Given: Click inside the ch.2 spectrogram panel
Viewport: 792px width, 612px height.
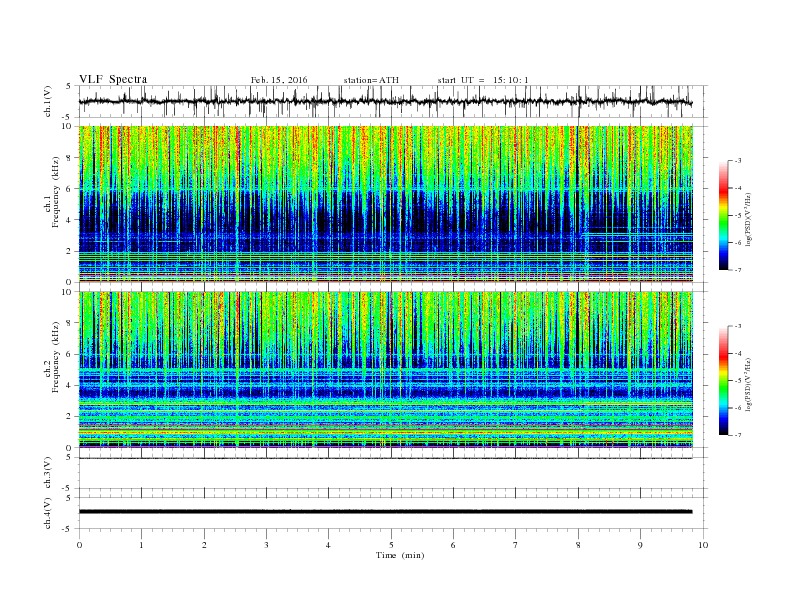Looking at the screenshot, I should point(386,370).
